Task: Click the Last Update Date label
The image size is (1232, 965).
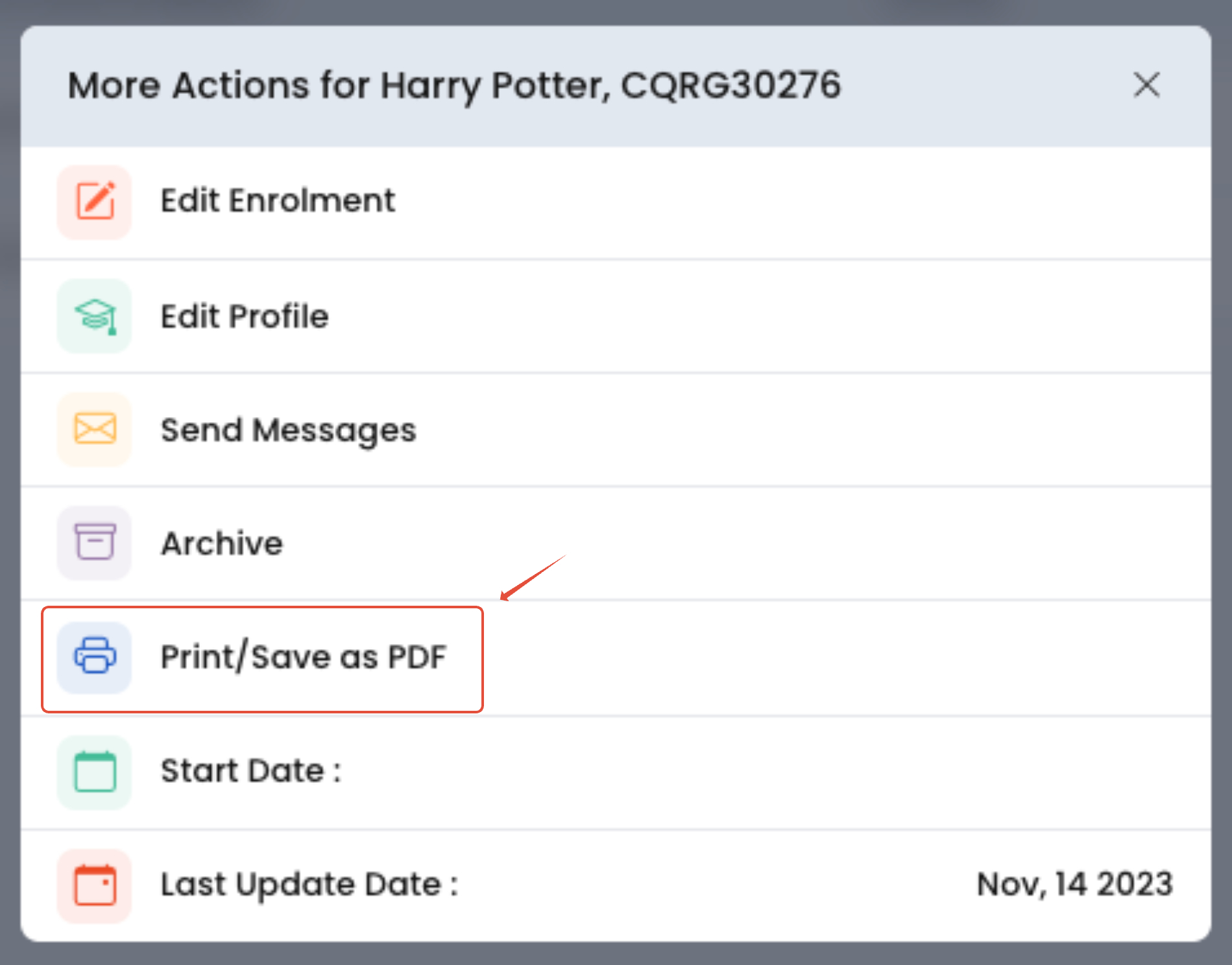Action: pyautogui.click(x=309, y=885)
